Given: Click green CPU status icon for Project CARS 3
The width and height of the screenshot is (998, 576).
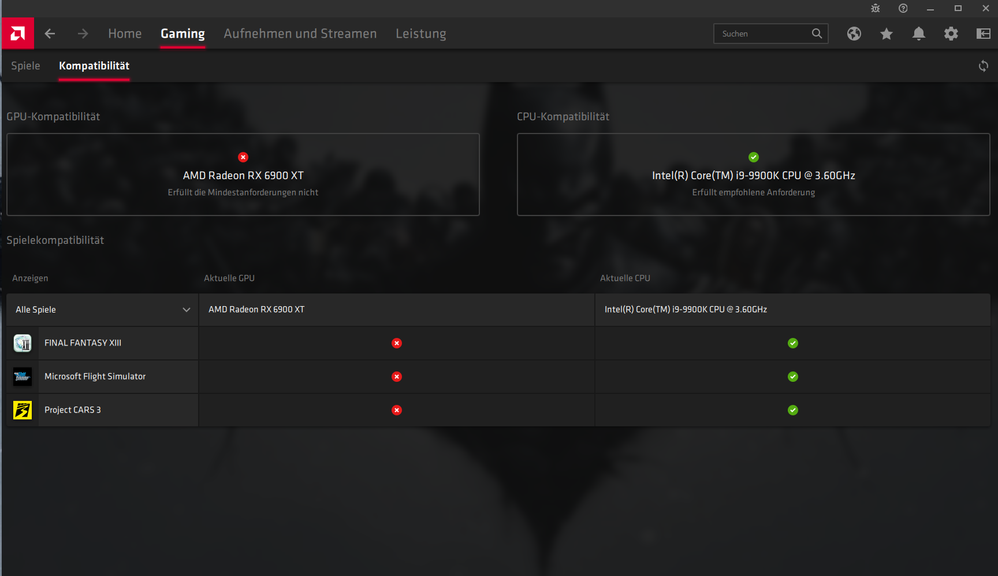Looking at the screenshot, I should (x=792, y=410).
